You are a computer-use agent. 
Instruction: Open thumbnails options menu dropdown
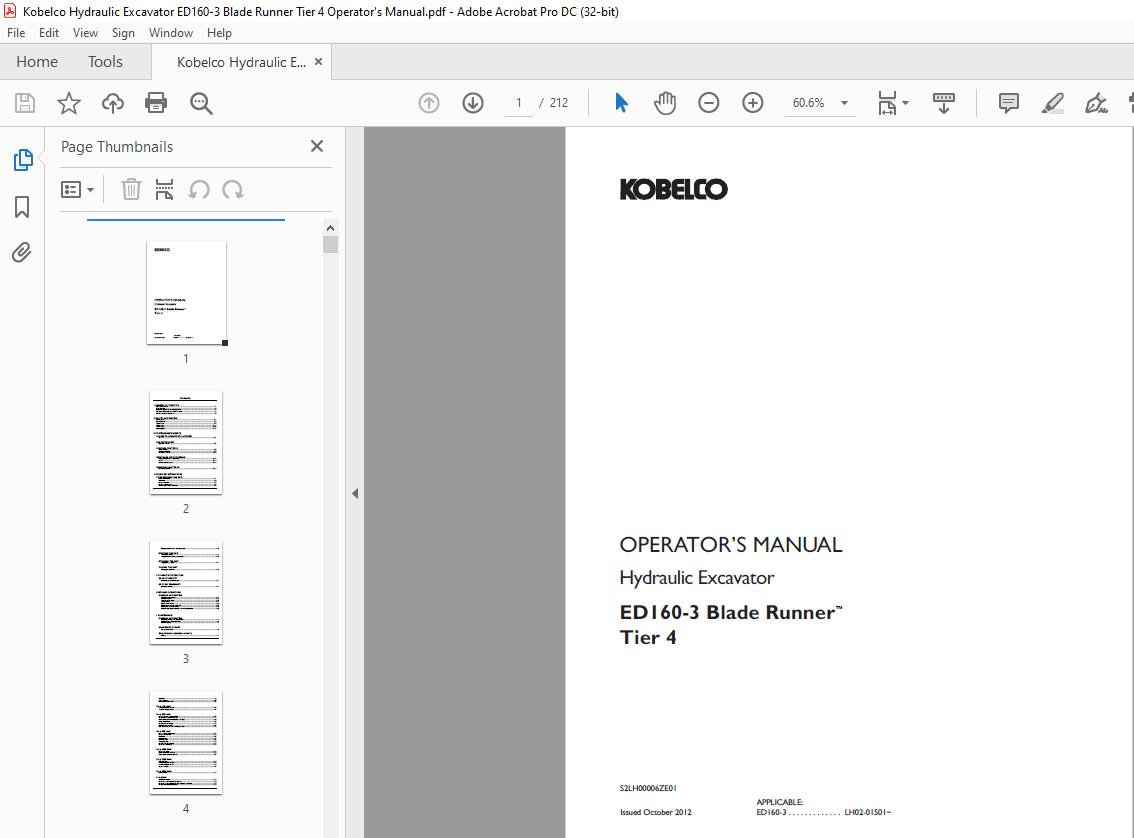pos(77,189)
